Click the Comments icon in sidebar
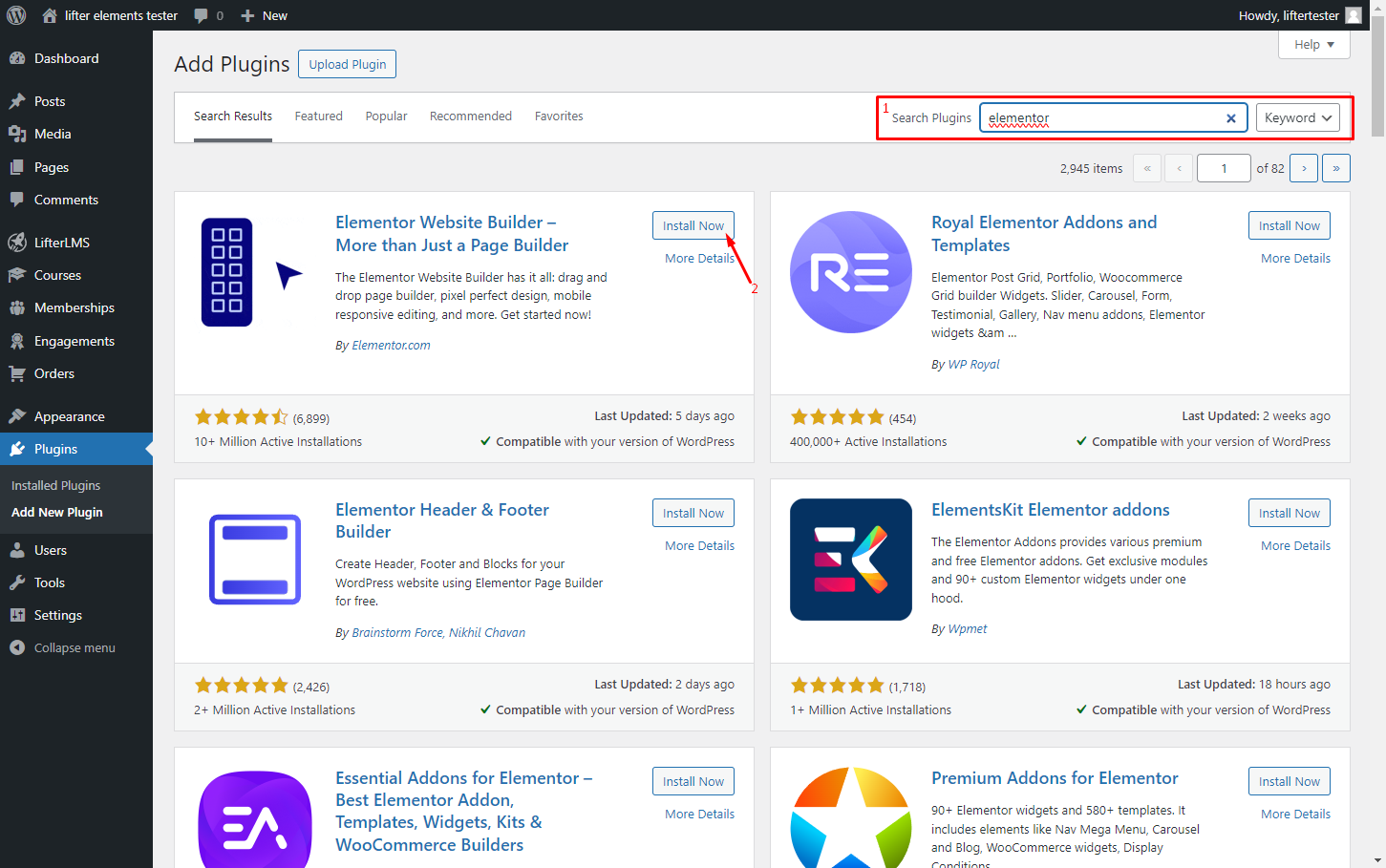The height and width of the screenshot is (868, 1386). 17,200
